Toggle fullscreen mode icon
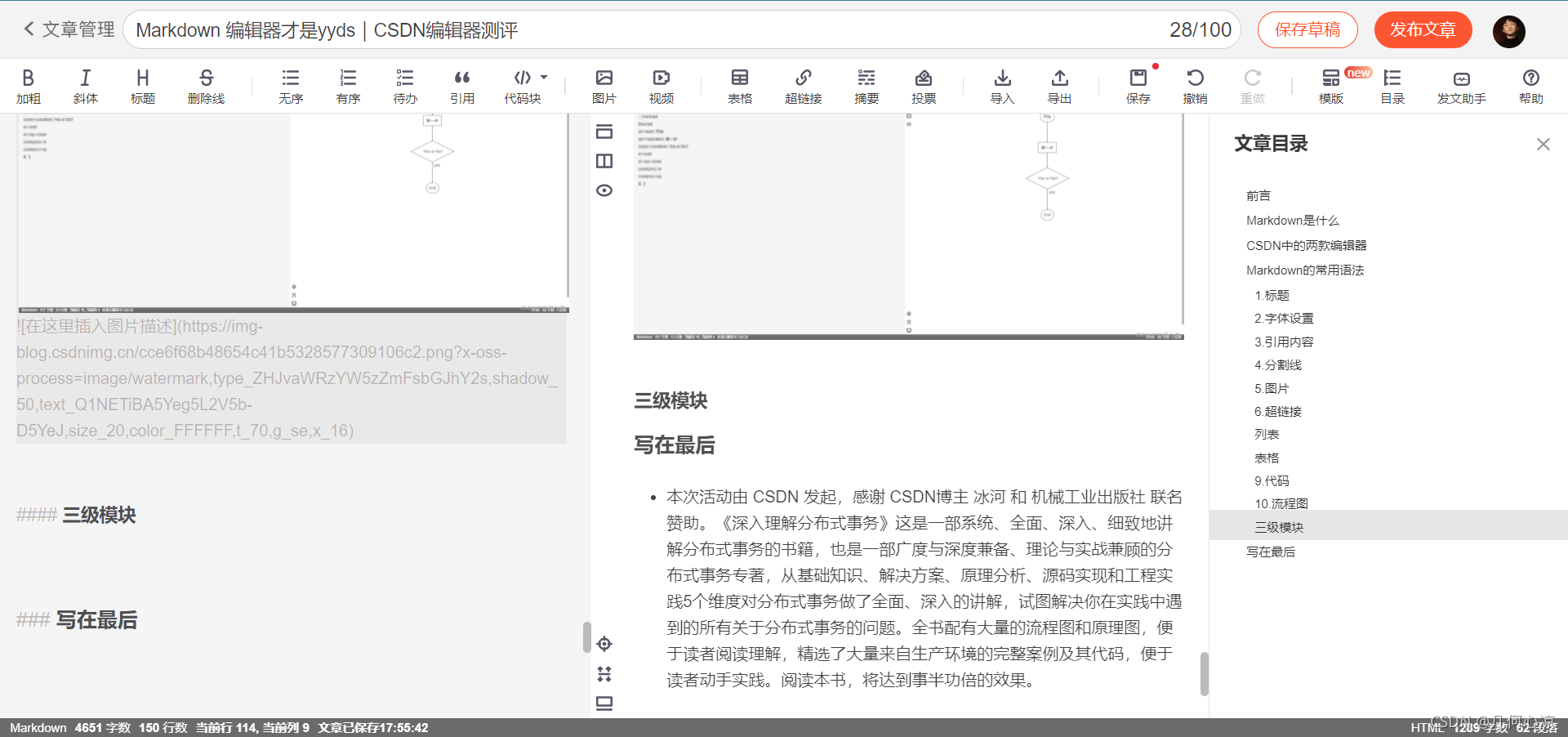Screen dimensions: 1568x737 coord(604,674)
